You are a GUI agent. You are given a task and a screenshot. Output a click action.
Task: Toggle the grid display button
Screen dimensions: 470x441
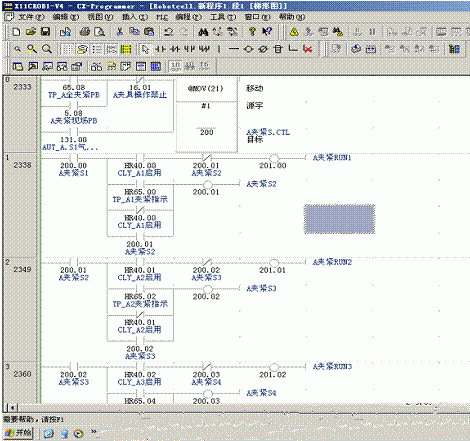[67, 49]
